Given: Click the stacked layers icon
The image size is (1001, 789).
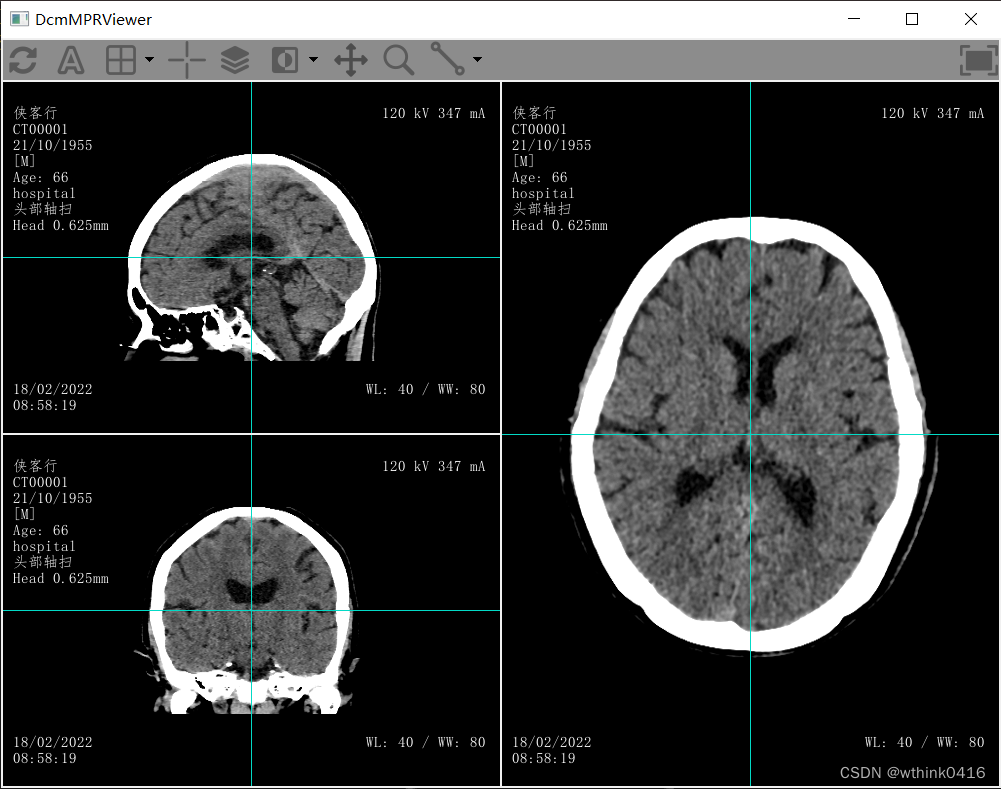Looking at the screenshot, I should click(235, 60).
